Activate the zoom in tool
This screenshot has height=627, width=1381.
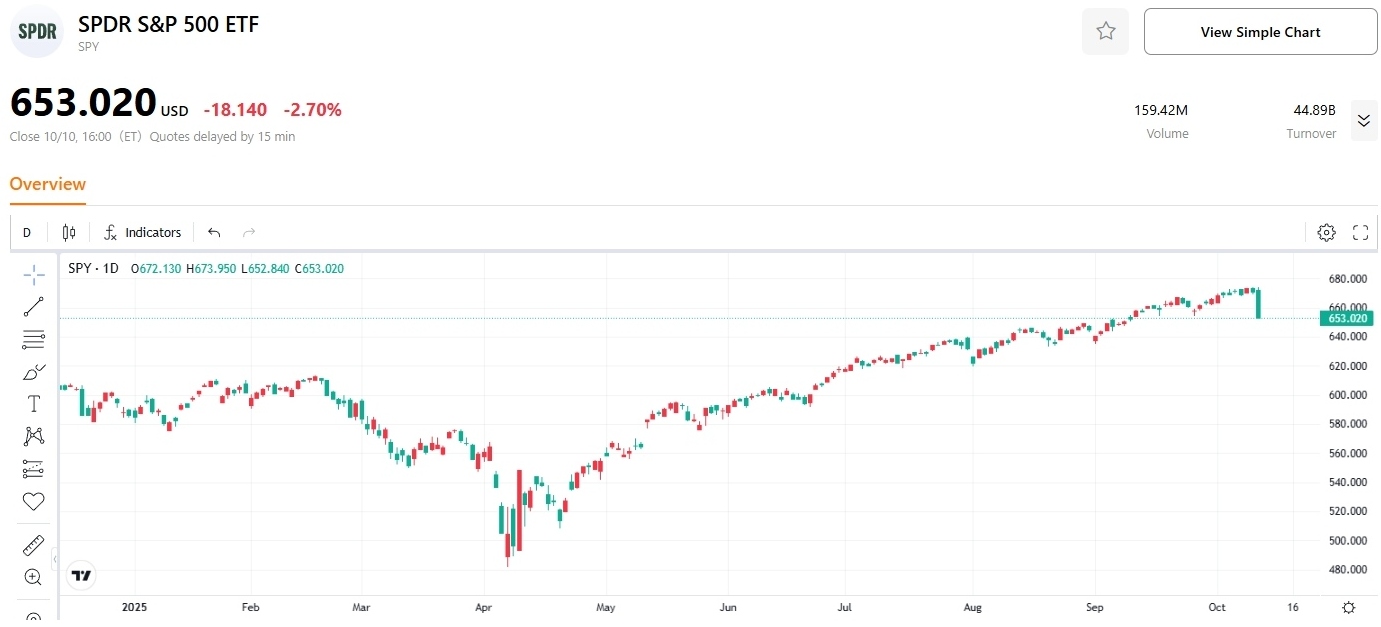34,577
